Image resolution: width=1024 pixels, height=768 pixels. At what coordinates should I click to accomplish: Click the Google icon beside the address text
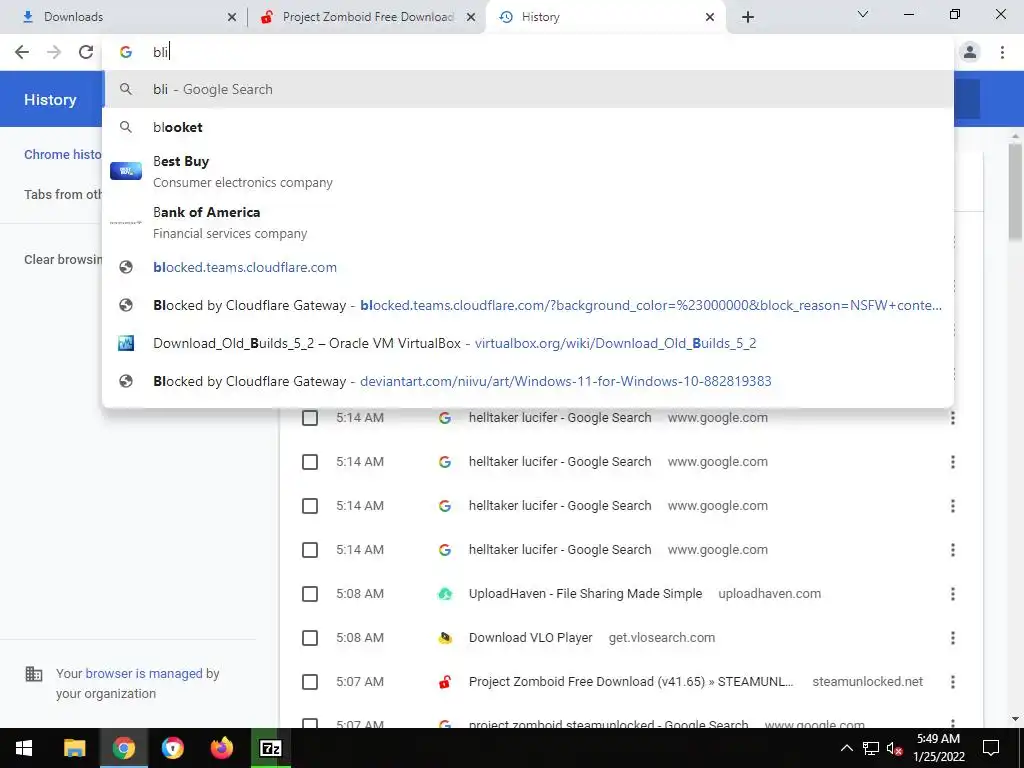click(x=126, y=52)
